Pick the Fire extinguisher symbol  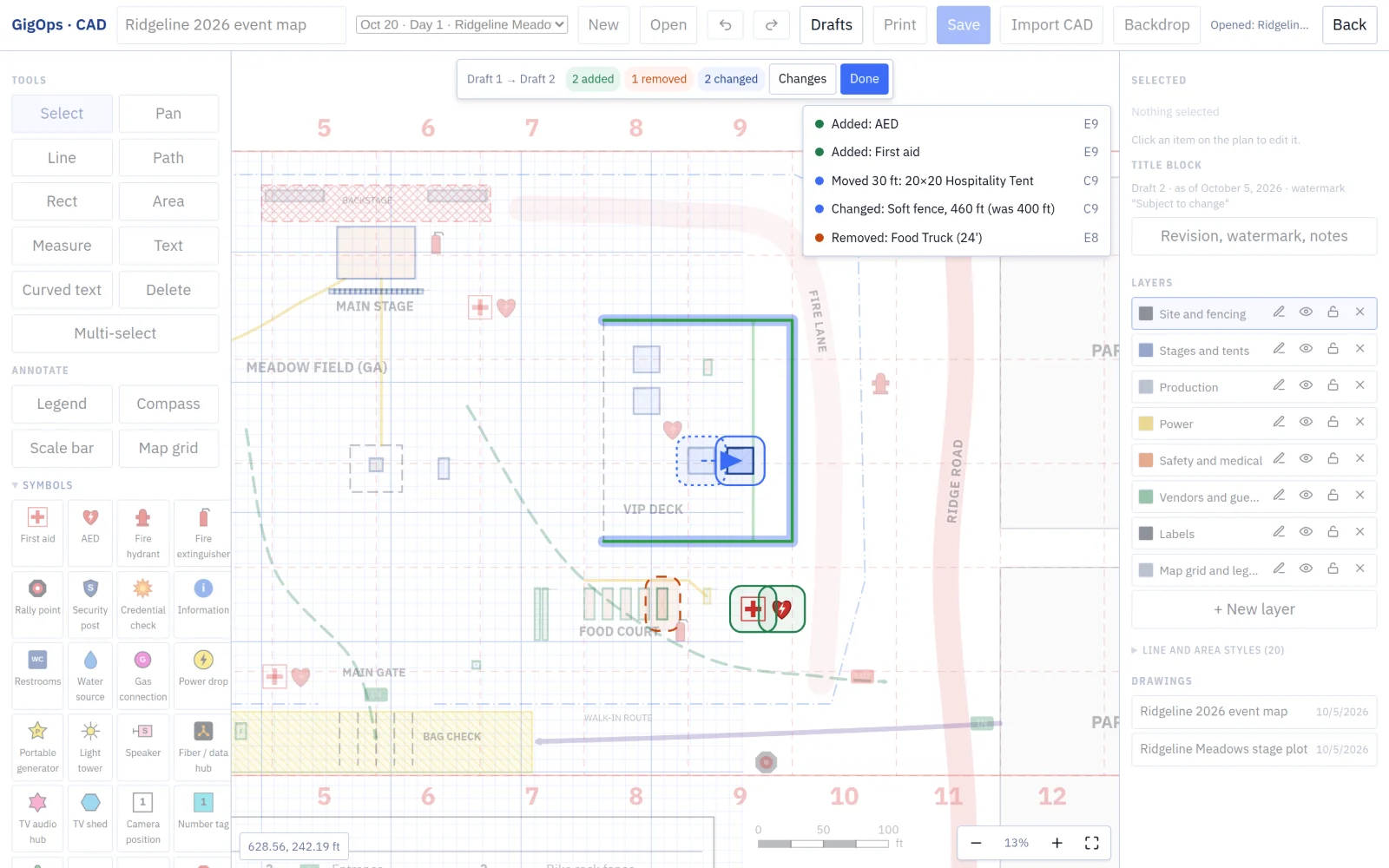tap(203, 533)
